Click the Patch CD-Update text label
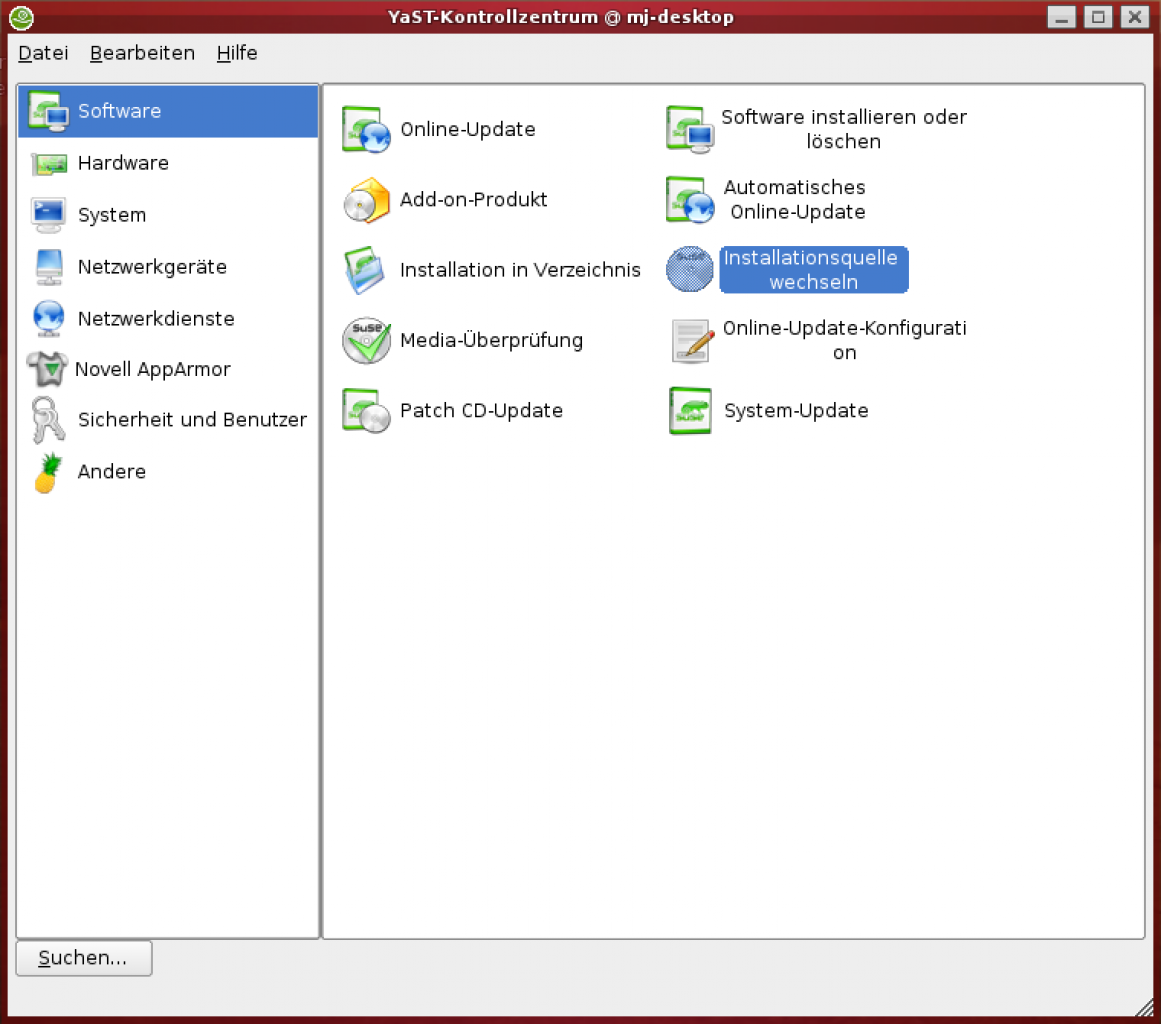 (x=481, y=411)
